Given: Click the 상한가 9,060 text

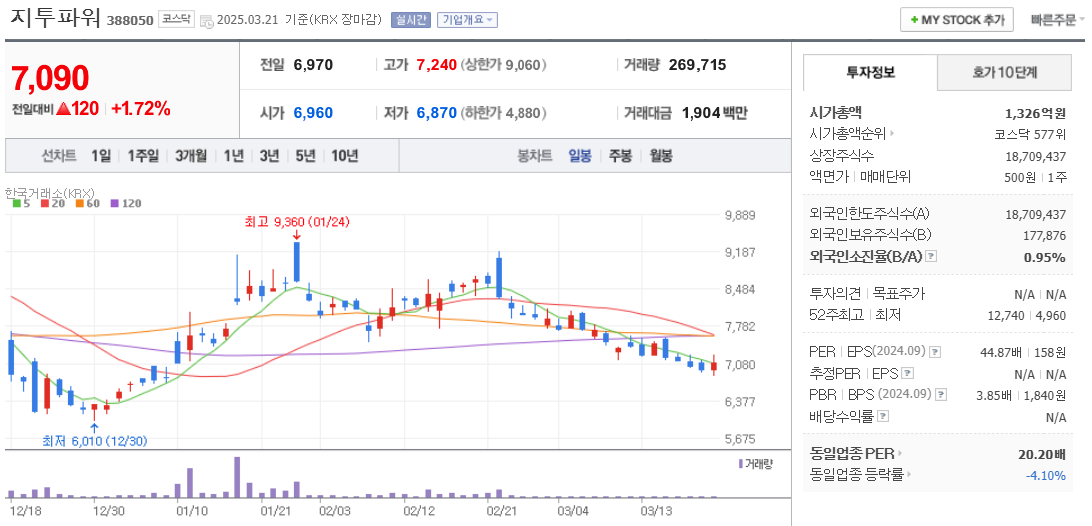Looking at the screenshot, I should (x=504, y=65).
